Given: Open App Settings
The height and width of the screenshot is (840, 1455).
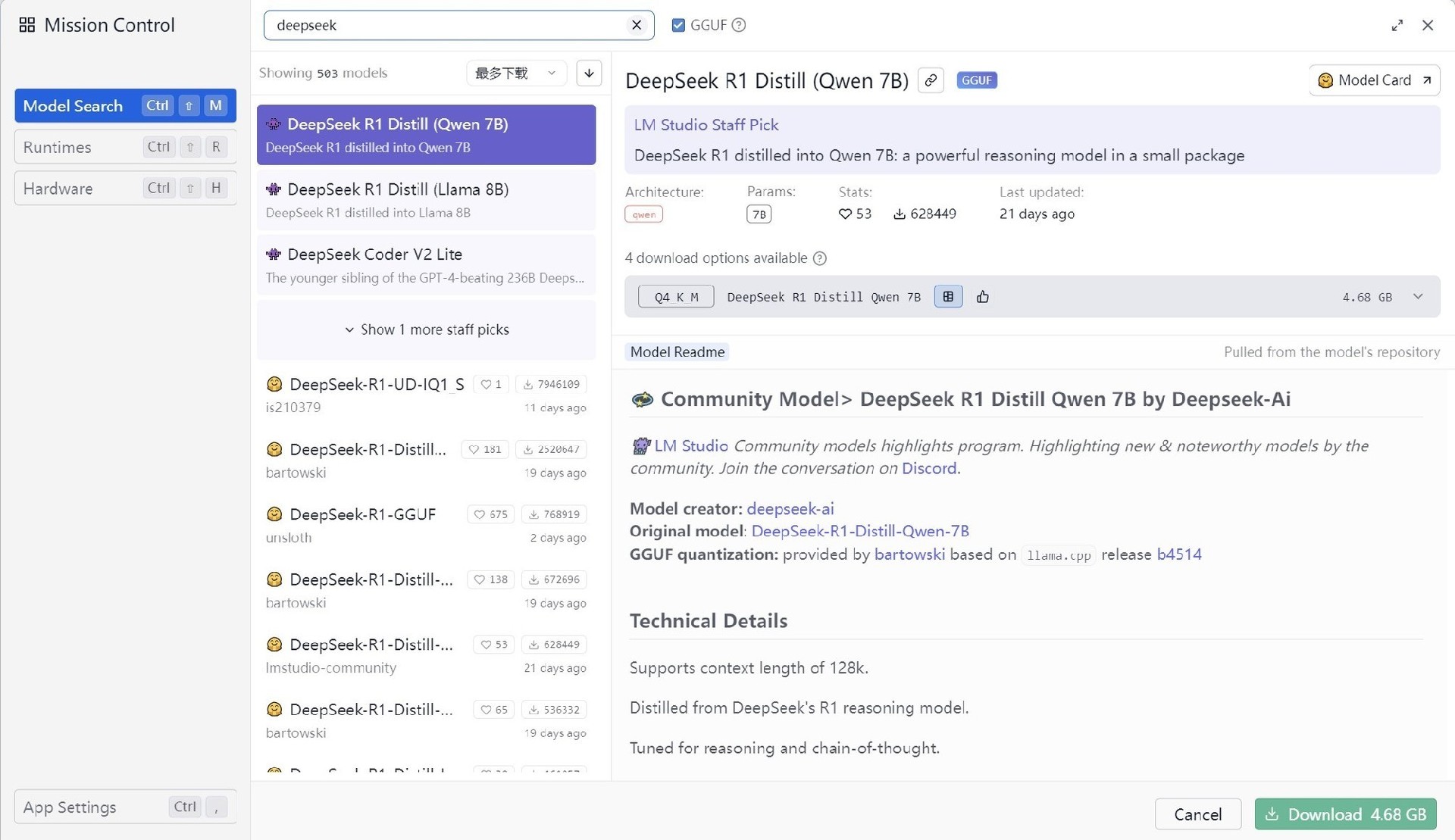Looking at the screenshot, I should 125,807.
